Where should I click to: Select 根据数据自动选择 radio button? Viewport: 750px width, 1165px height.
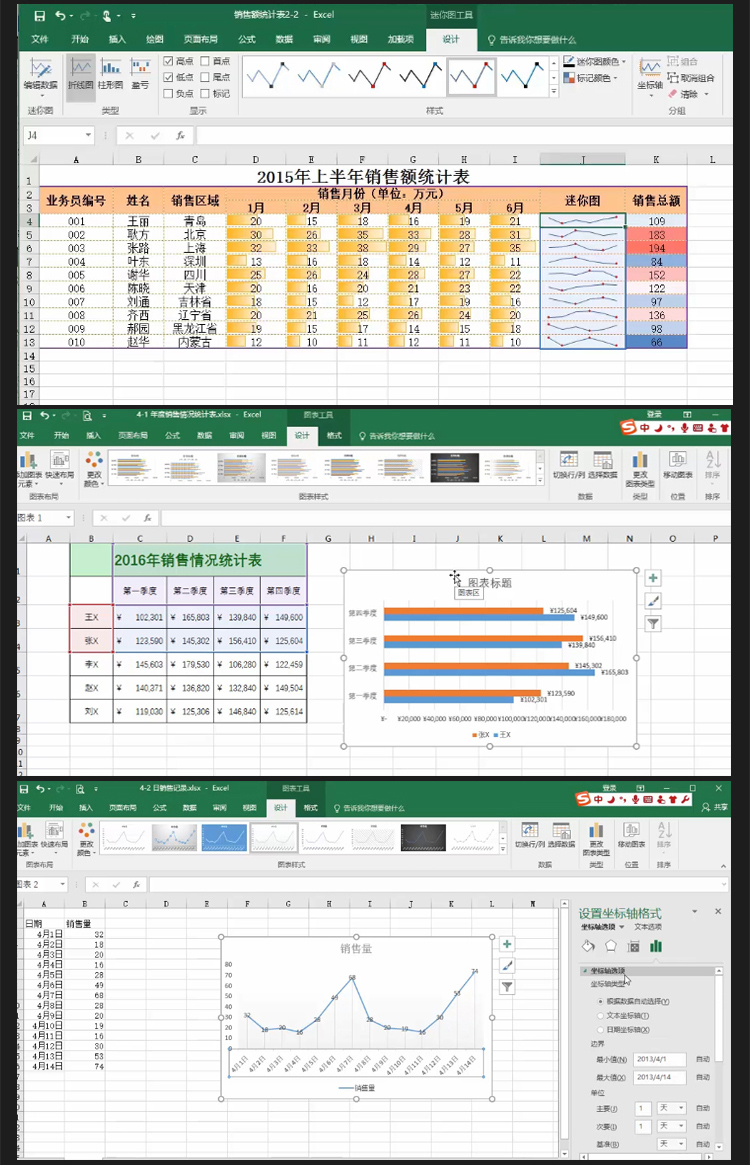601,1002
